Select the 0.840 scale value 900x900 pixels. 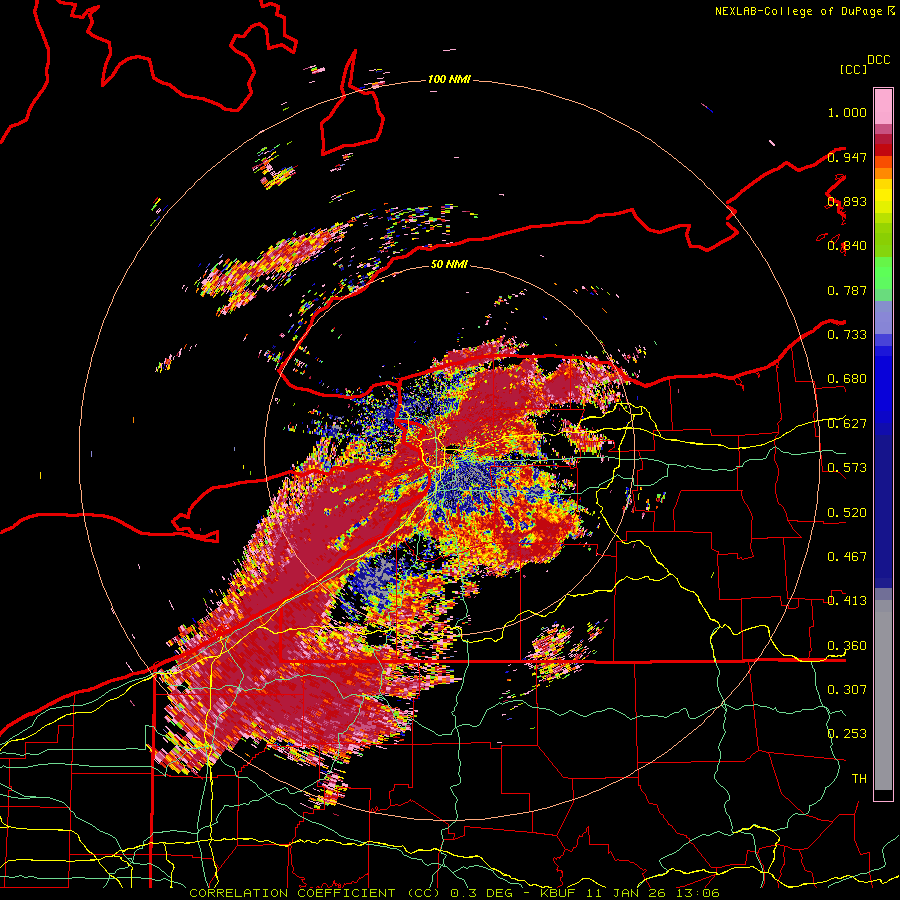[x=847, y=246]
